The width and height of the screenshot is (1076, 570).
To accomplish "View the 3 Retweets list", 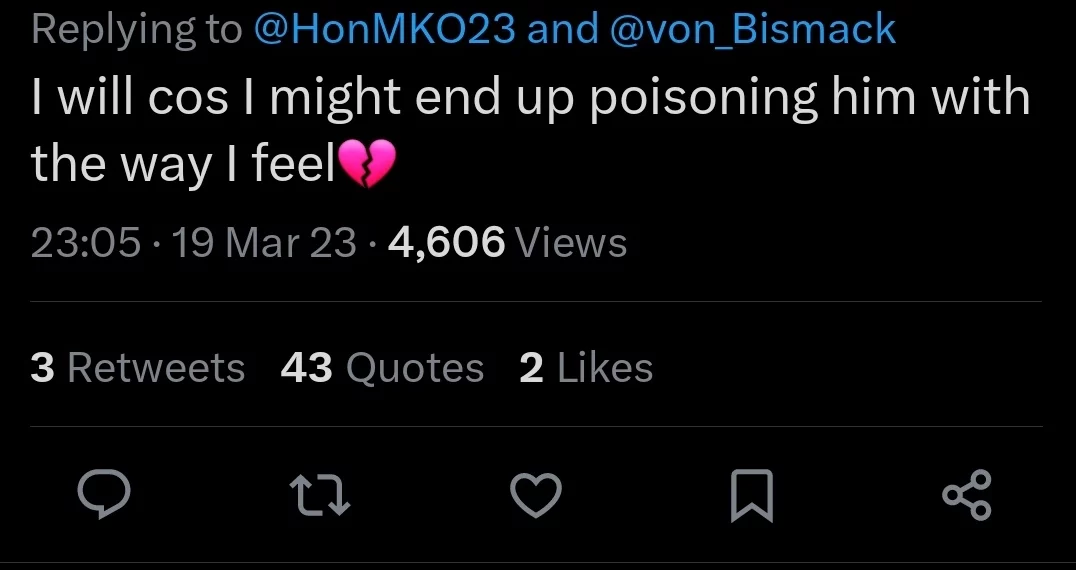I will [x=138, y=368].
